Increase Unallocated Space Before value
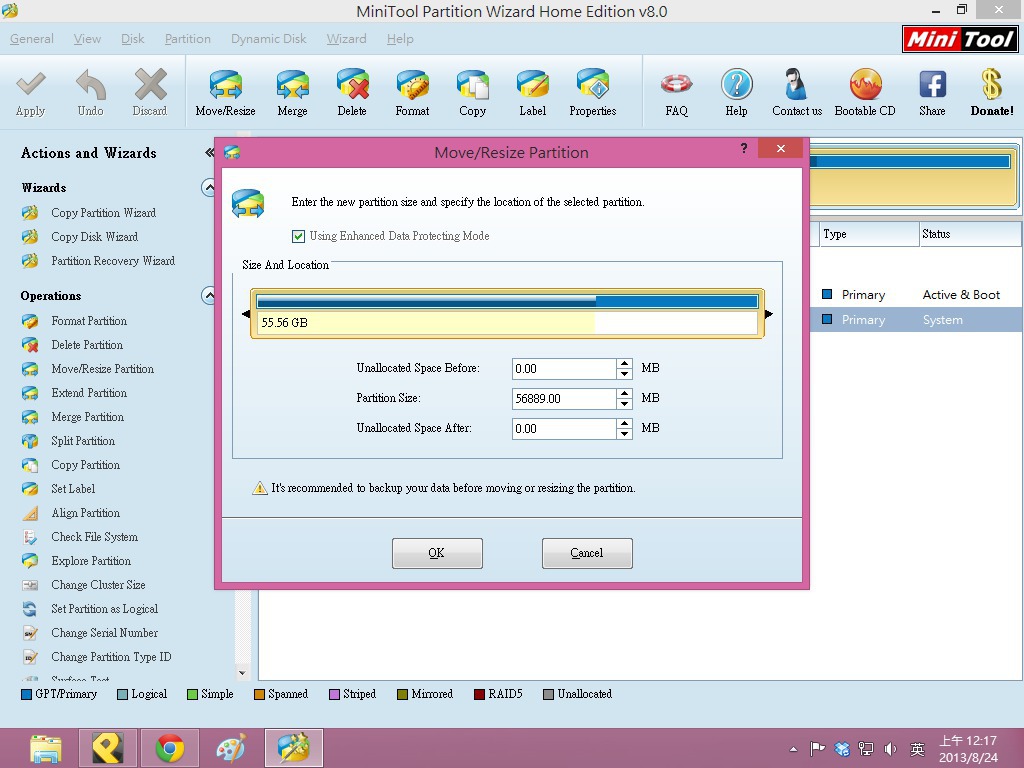The height and width of the screenshot is (768, 1024). (625, 364)
